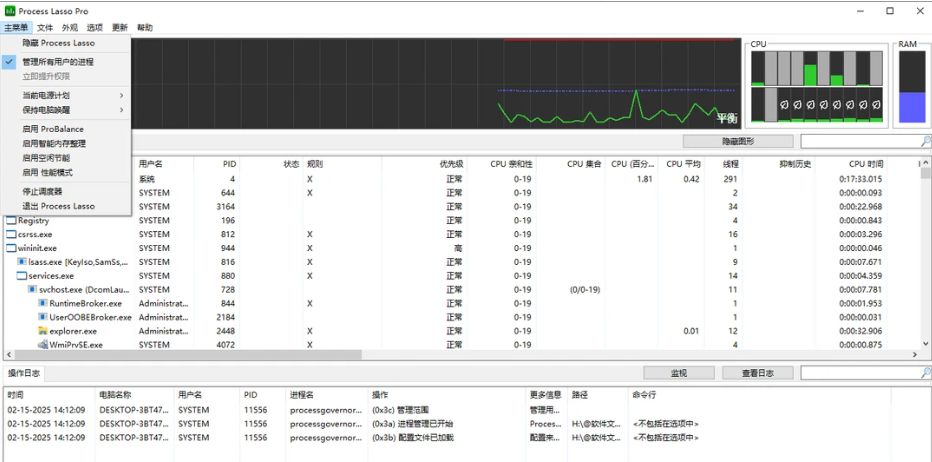Toggle 启用智能内存整理 in the main menu

66,143
